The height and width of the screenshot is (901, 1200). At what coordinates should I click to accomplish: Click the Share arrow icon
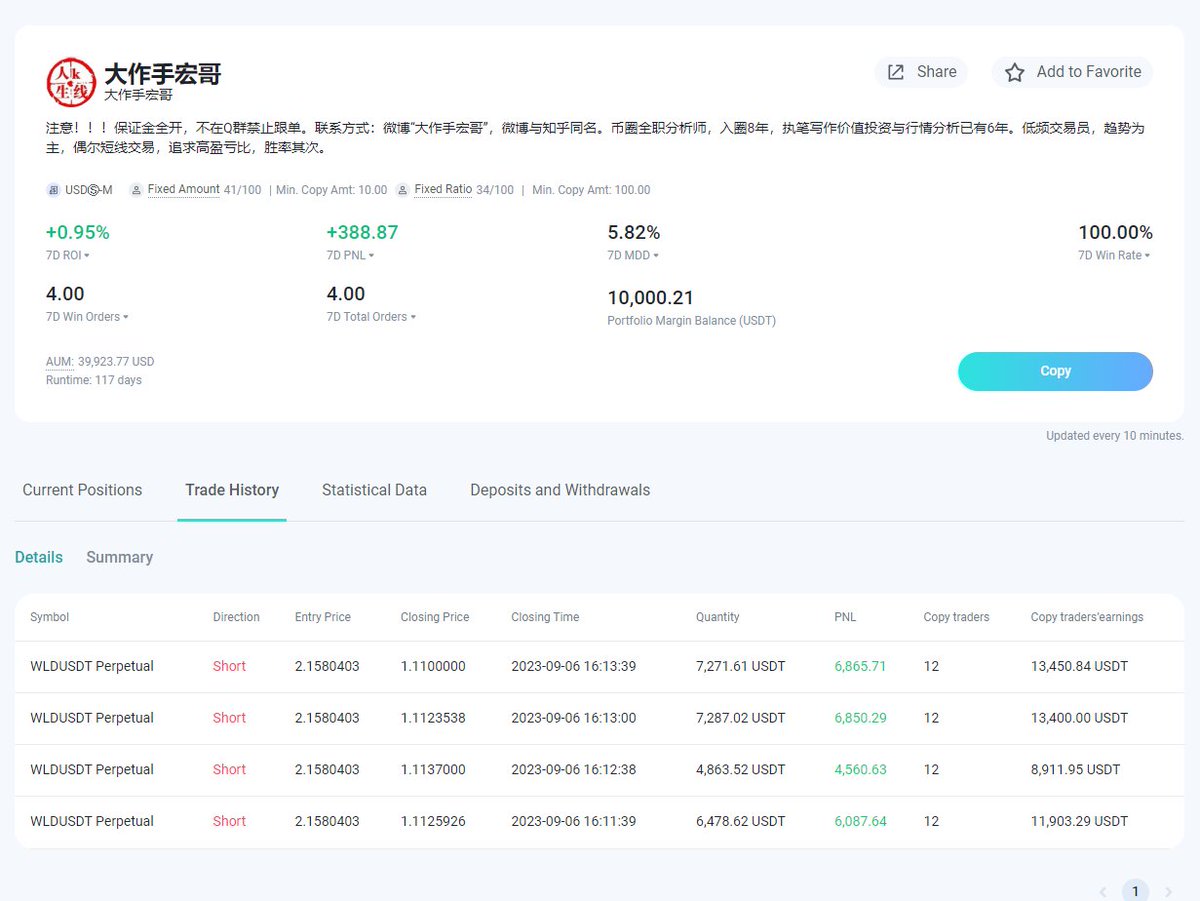click(x=896, y=72)
